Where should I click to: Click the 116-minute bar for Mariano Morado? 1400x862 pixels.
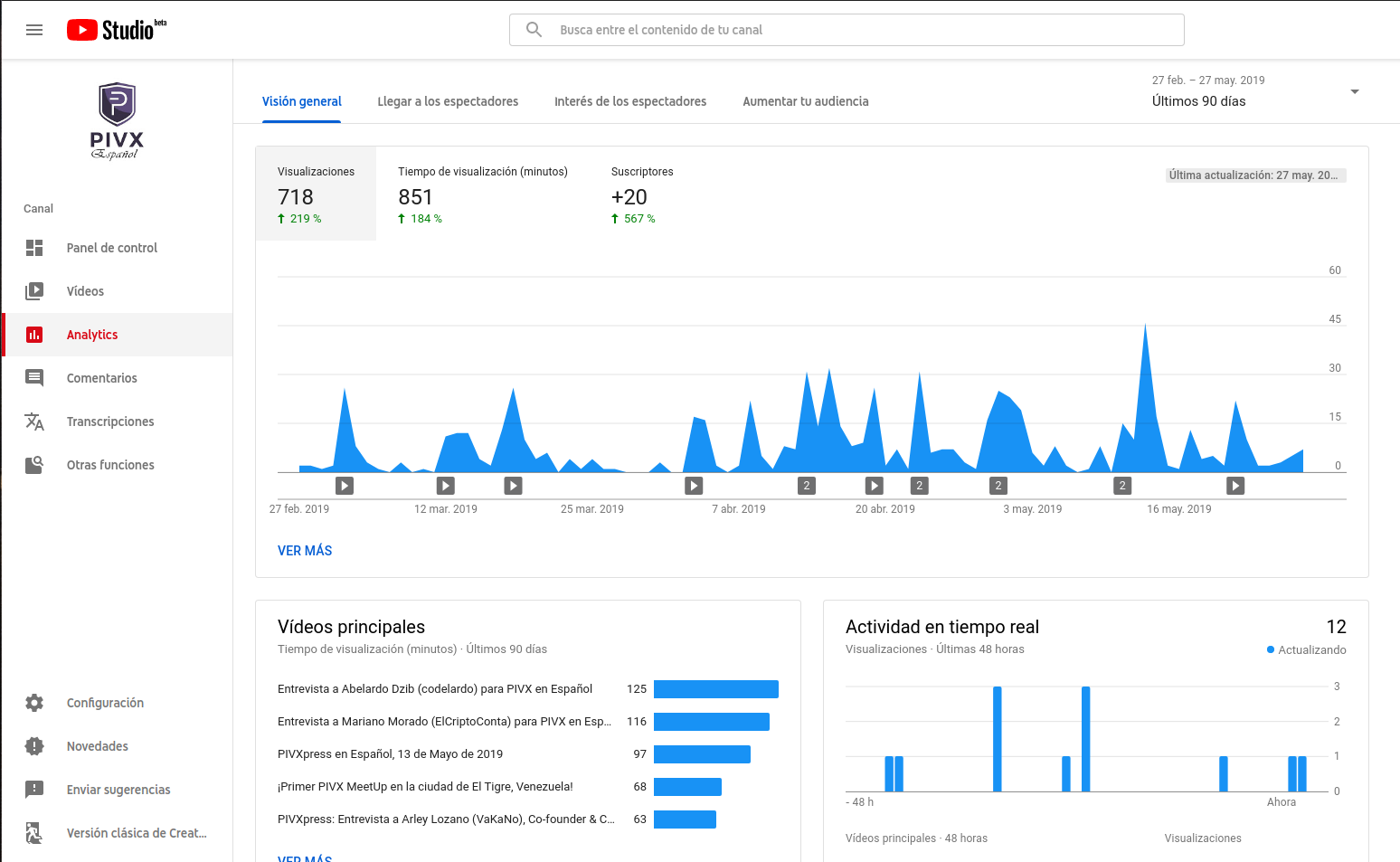click(712, 722)
